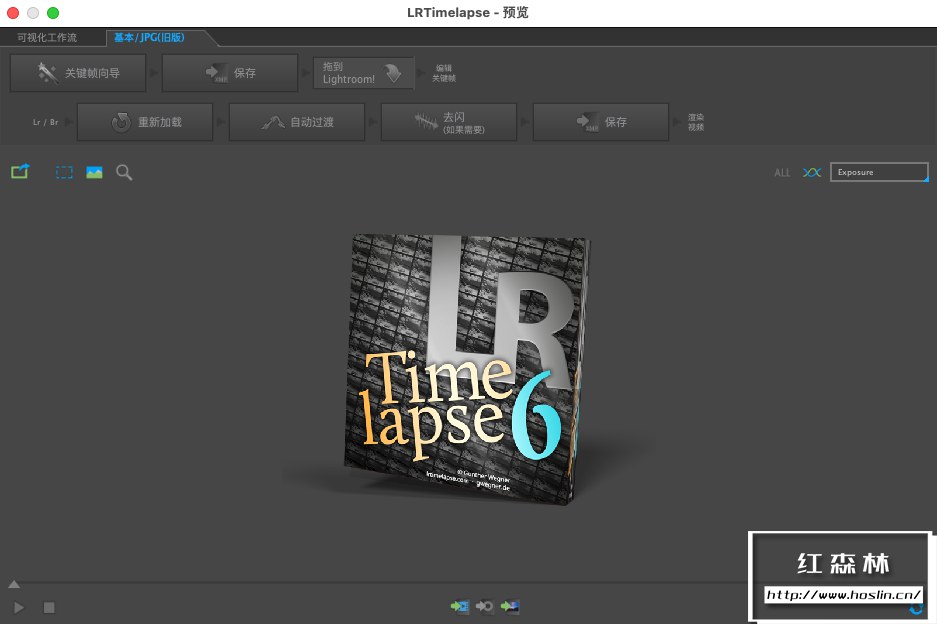
Task: Click the magnifying glass zoom icon
Action: tap(124, 173)
